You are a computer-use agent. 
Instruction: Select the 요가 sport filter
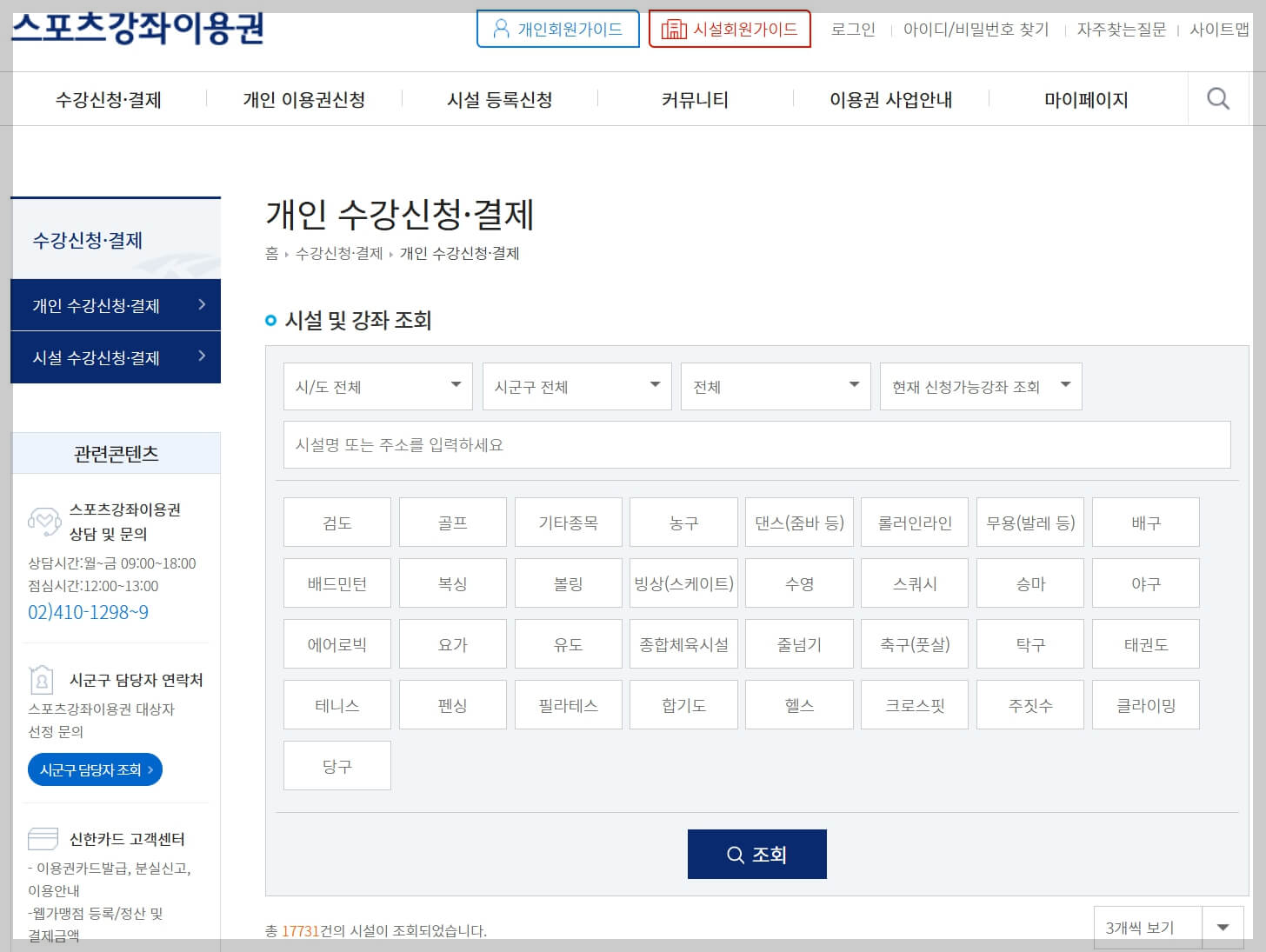coord(452,643)
